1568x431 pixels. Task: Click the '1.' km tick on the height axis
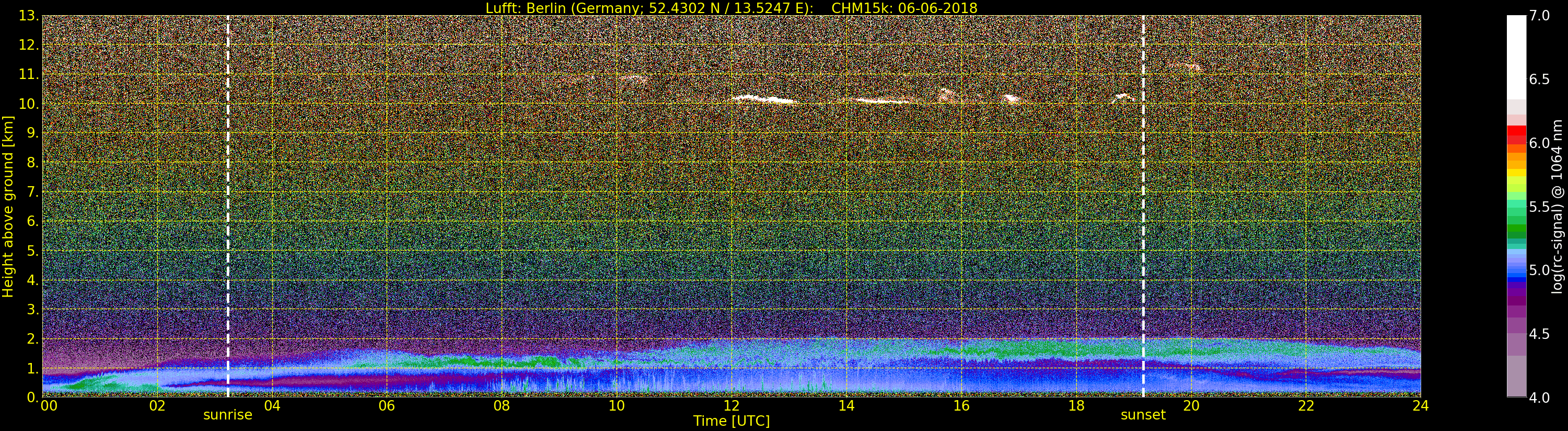tap(33, 368)
